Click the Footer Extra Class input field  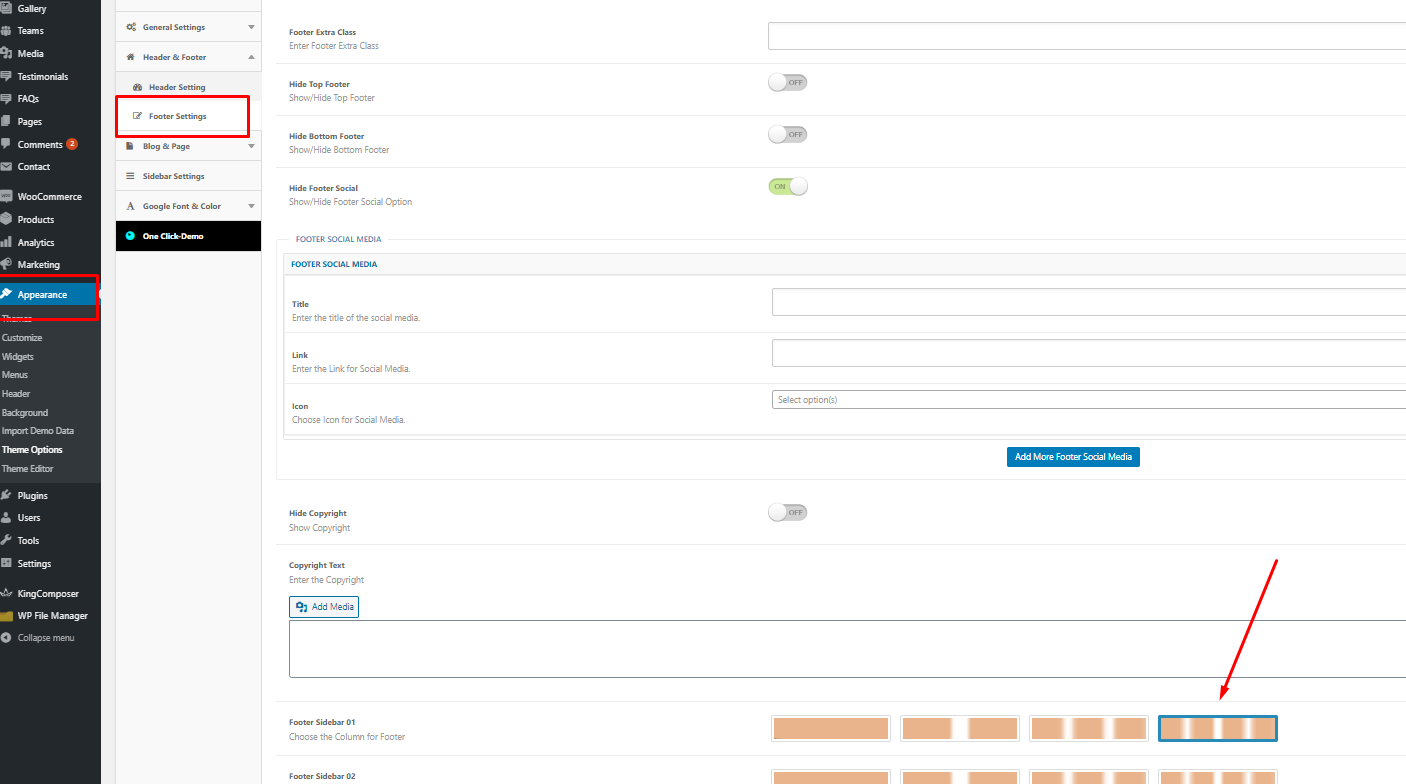[1086, 36]
